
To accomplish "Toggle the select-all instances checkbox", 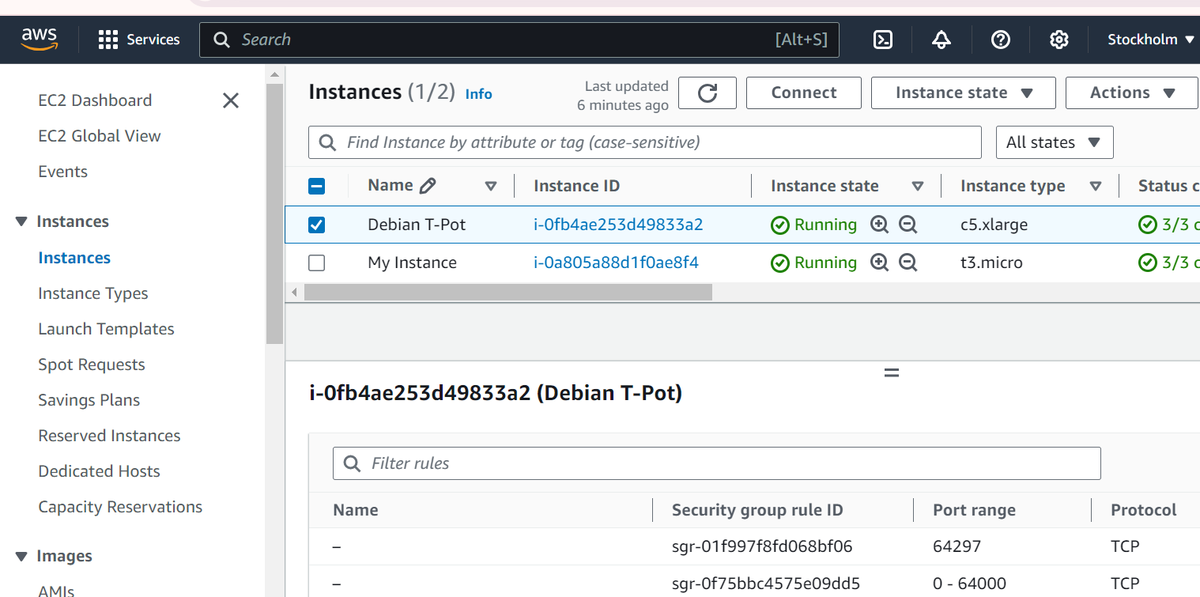I will (x=316, y=186).
